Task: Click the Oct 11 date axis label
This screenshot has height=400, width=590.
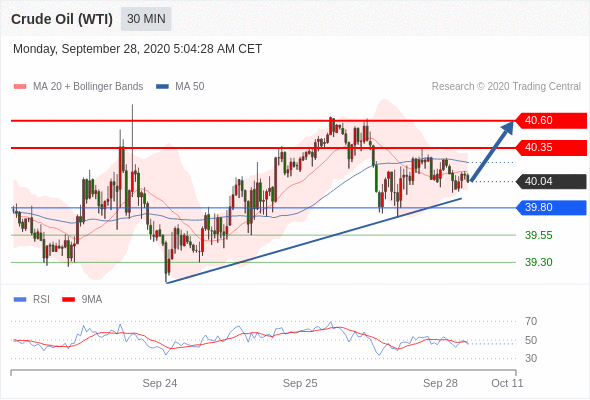Action: click(x=507, y=383)
